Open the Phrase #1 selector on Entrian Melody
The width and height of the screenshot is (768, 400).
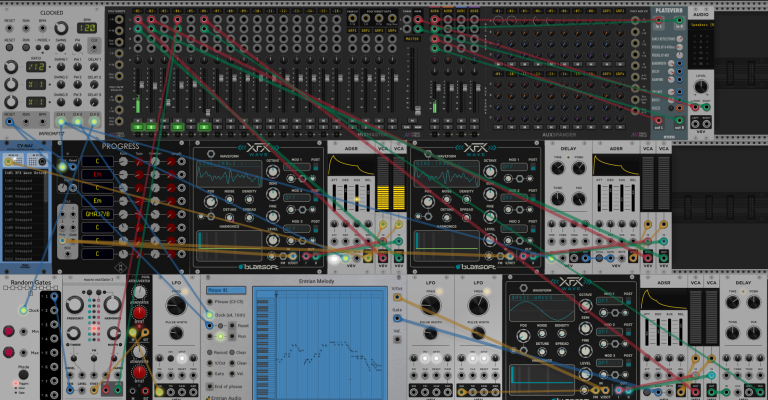(x=226, y=290)
